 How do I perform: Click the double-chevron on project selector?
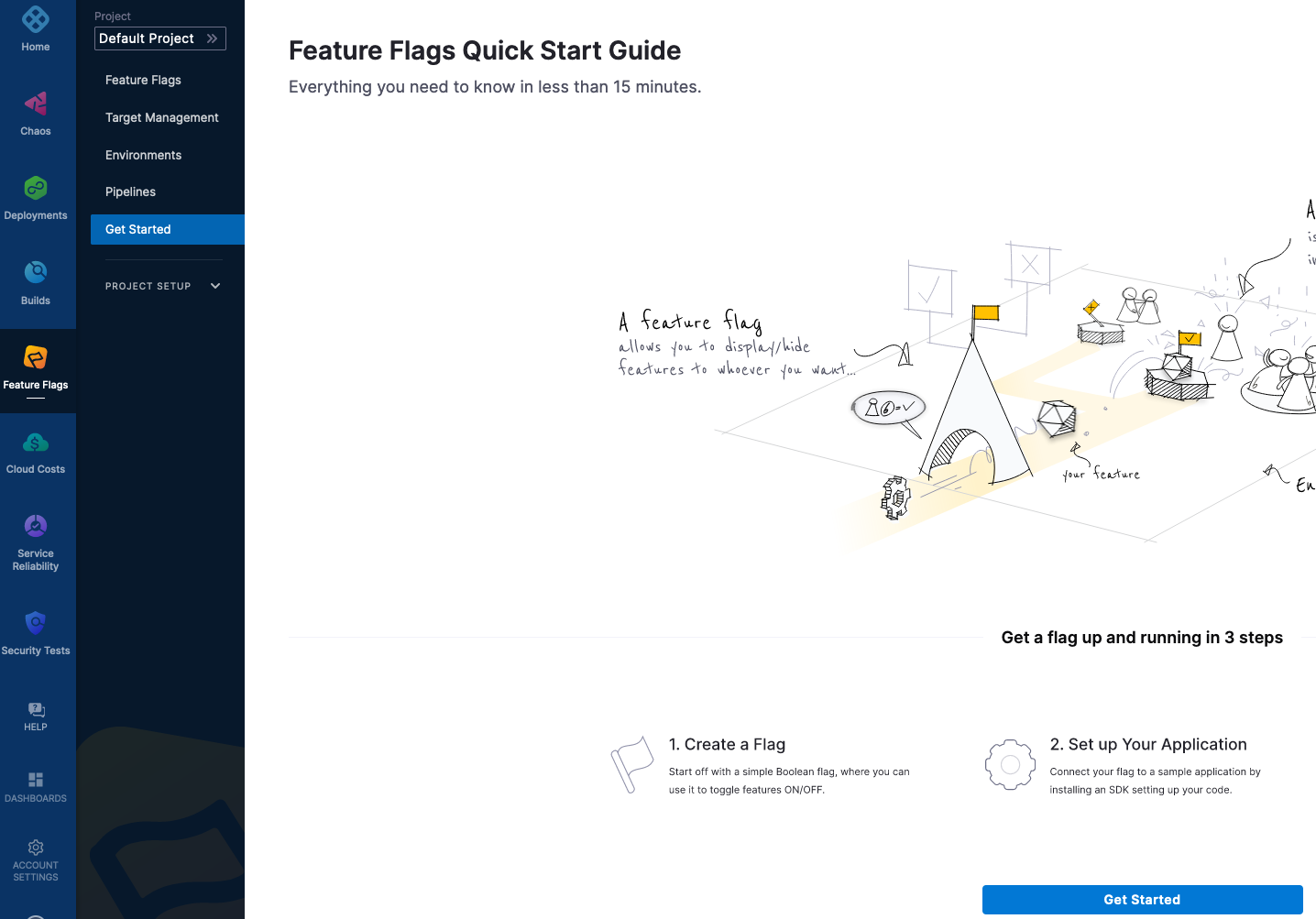tap(213, 38)
